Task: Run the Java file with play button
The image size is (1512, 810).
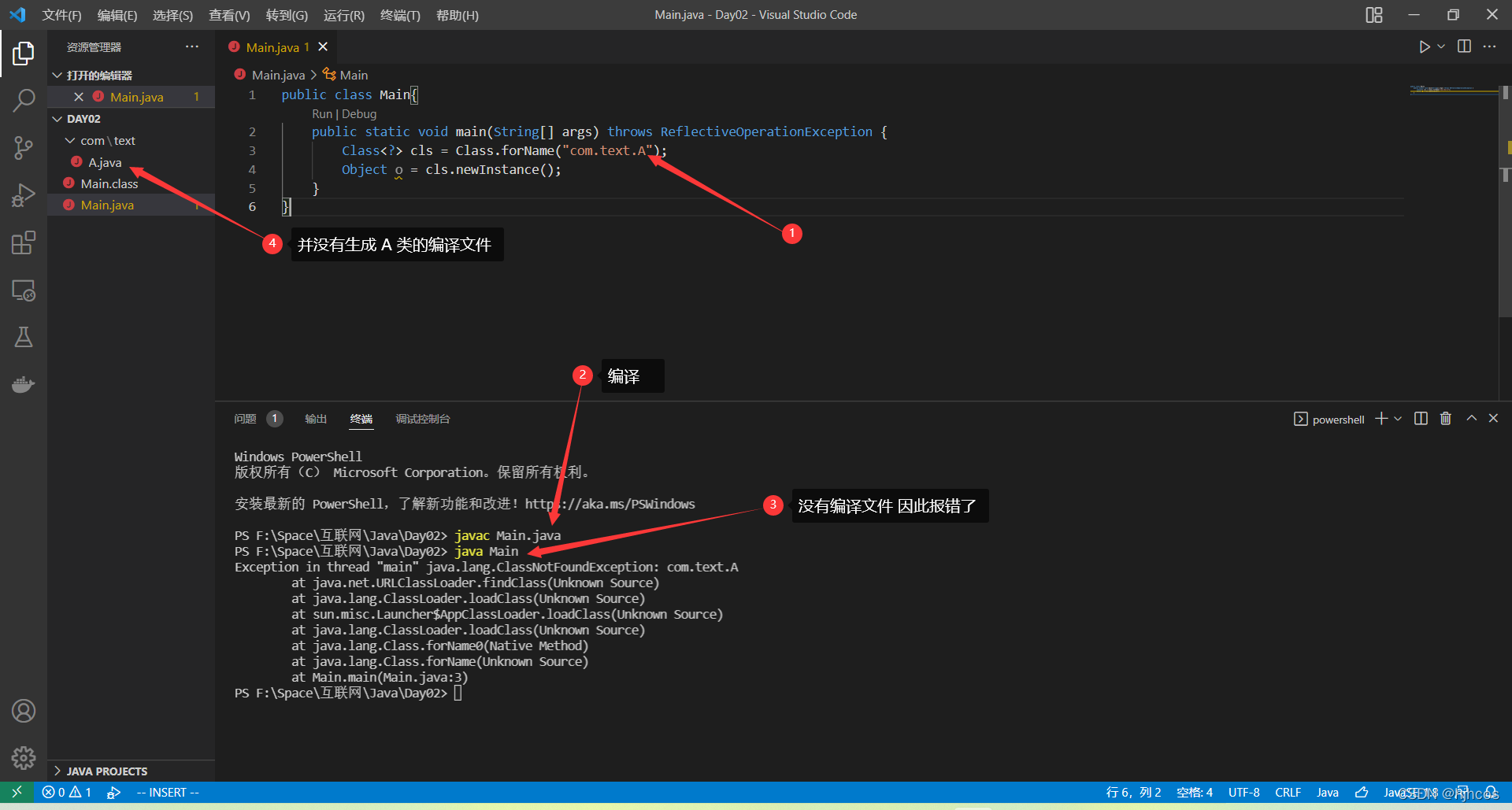Action: click(x=1424, y=47)
